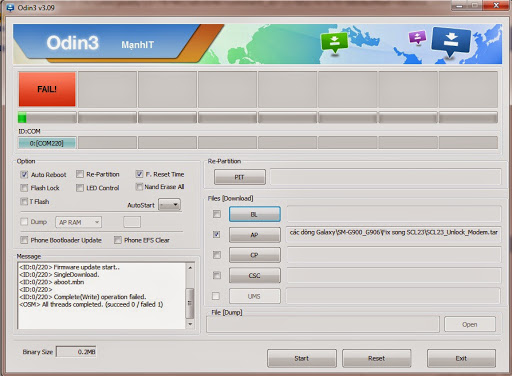The width and height of the screenshot is (512, 376).
Task: Click the PIT file path field
Action: [x=385, y=177]
